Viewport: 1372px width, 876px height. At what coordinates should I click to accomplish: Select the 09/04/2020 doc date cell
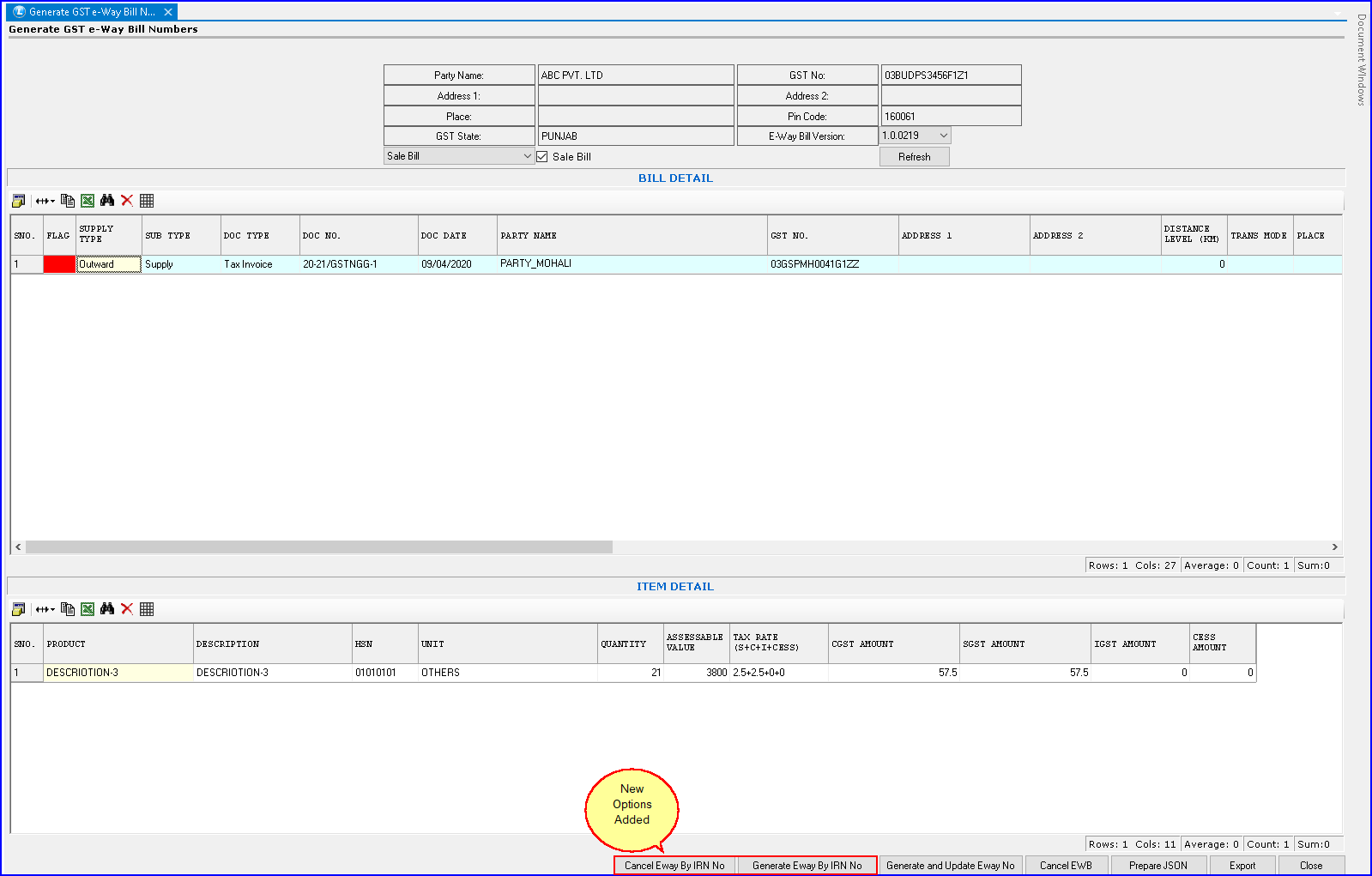[x=457, y=264]
